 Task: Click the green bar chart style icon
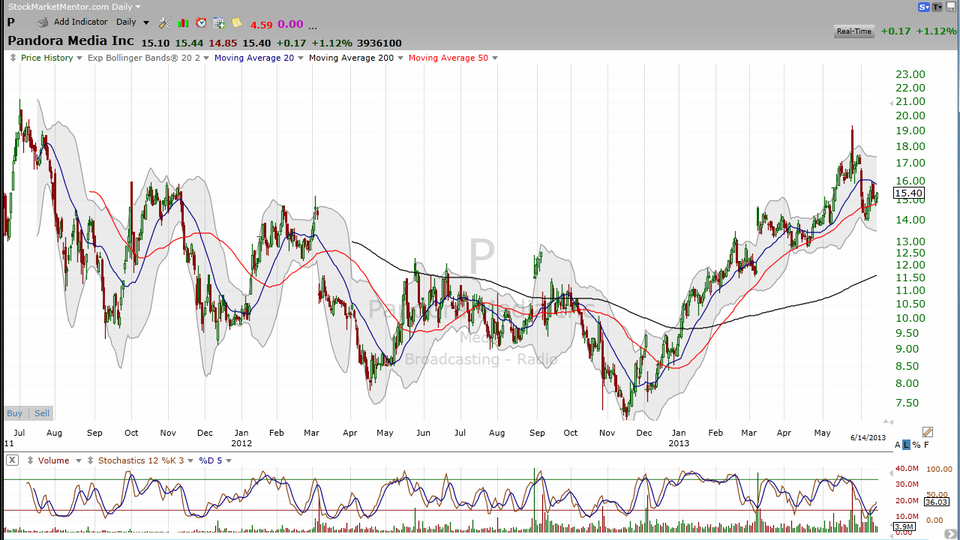(x=182, y=23)
